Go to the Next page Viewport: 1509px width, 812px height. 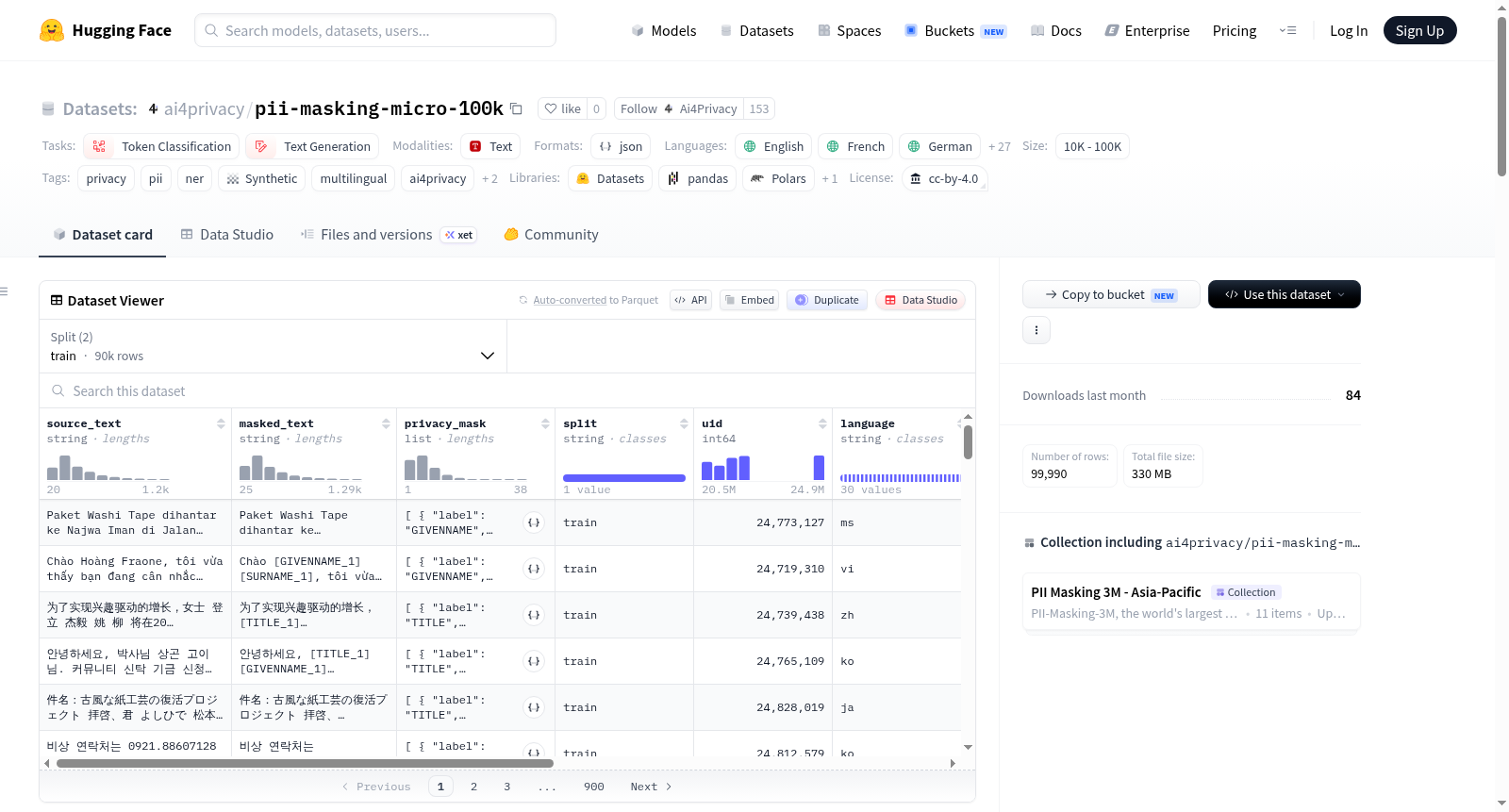(651, 787)
